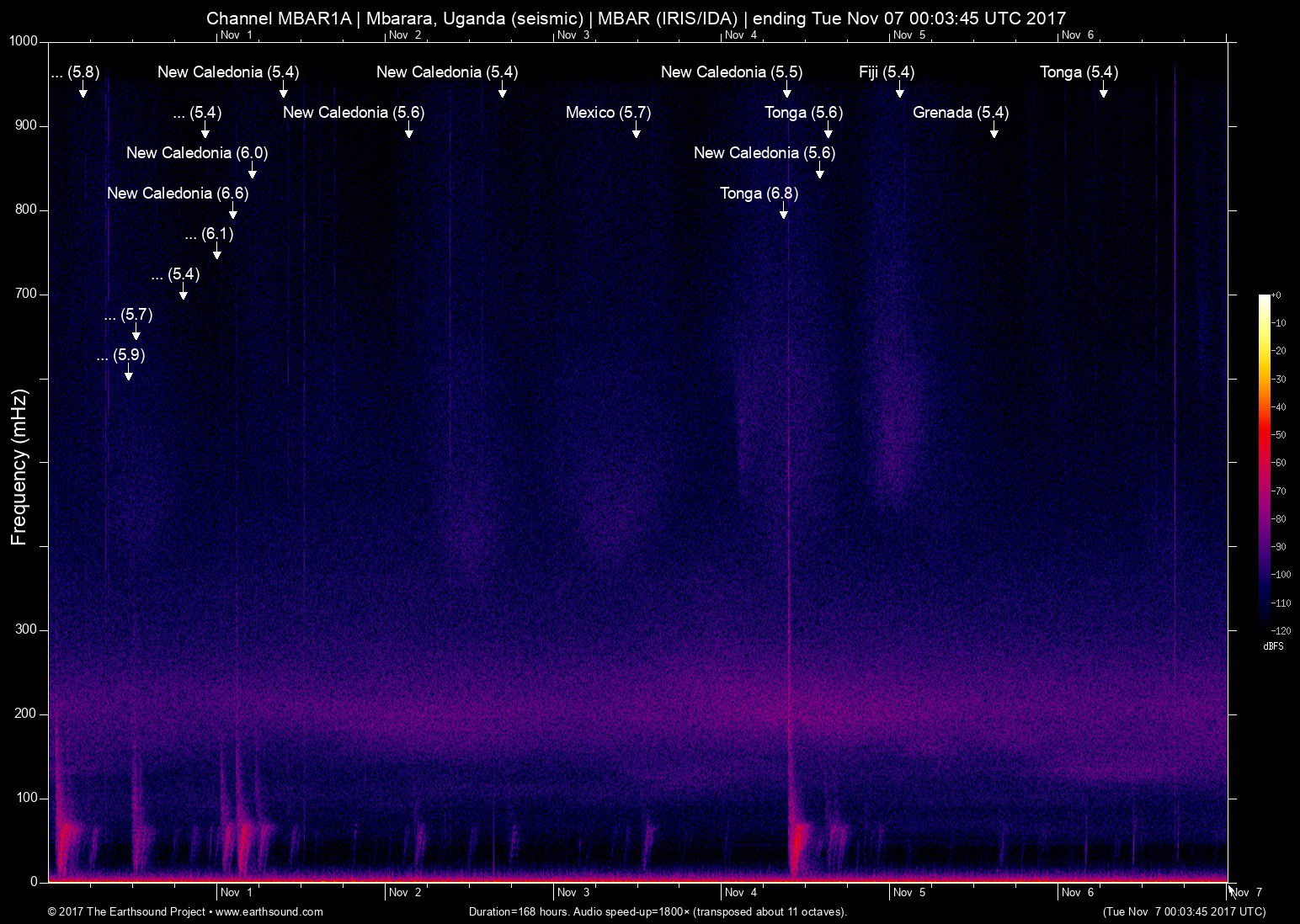
Task: Click the Mexico (5.7) earthquake arrow
Action: pos(637,132)
